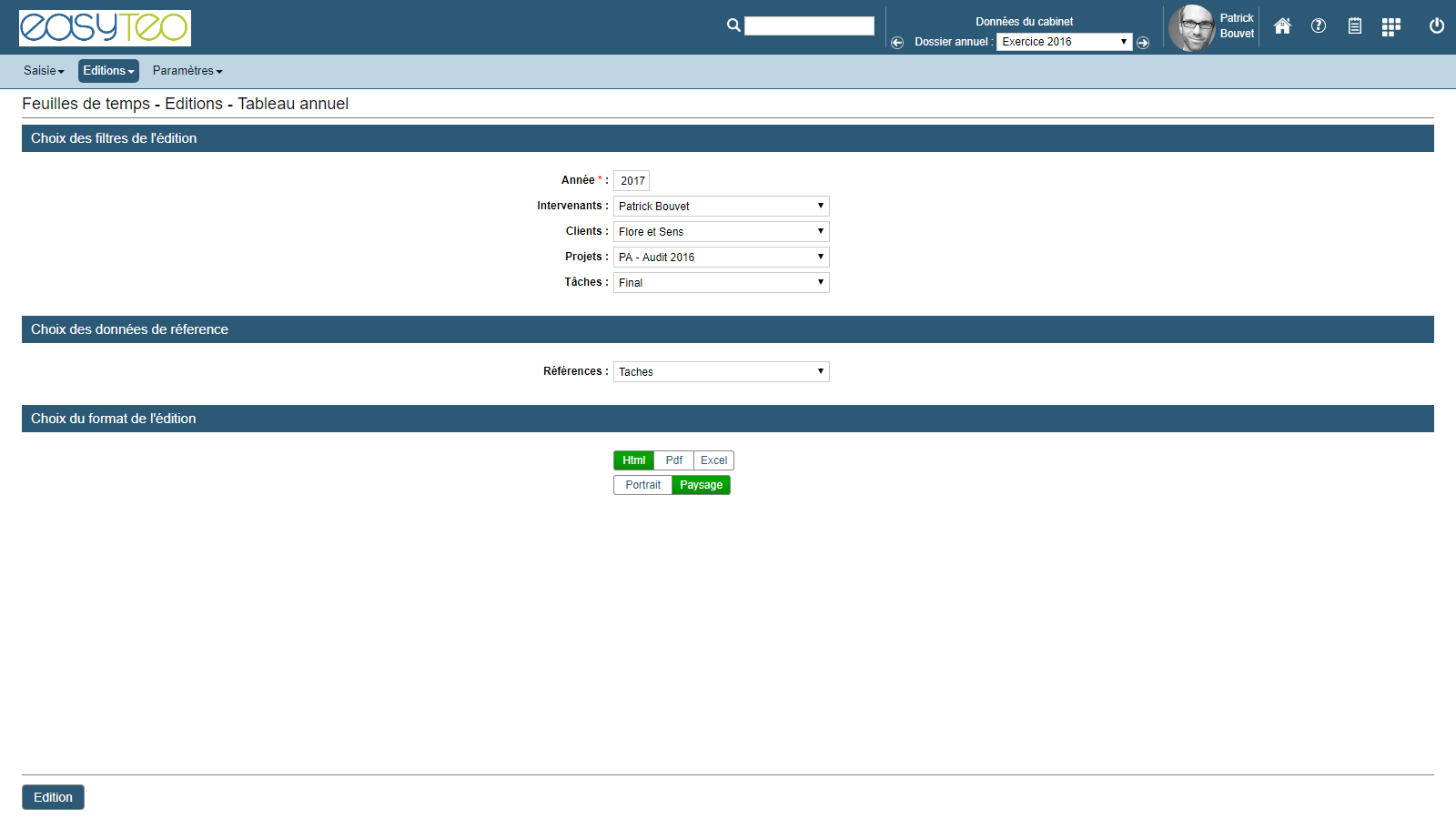Open the help question mark icon

pos(1319,26)
